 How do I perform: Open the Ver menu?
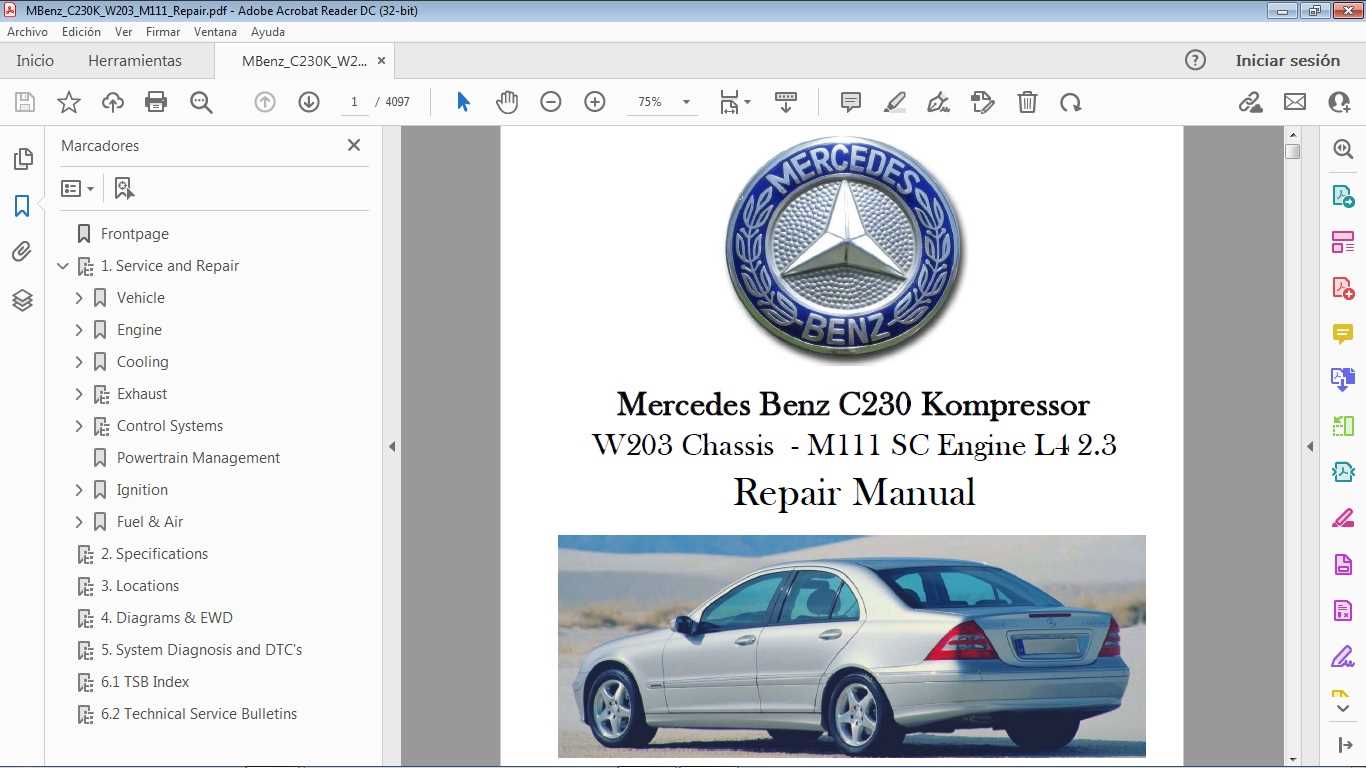(x=123, y=32)
